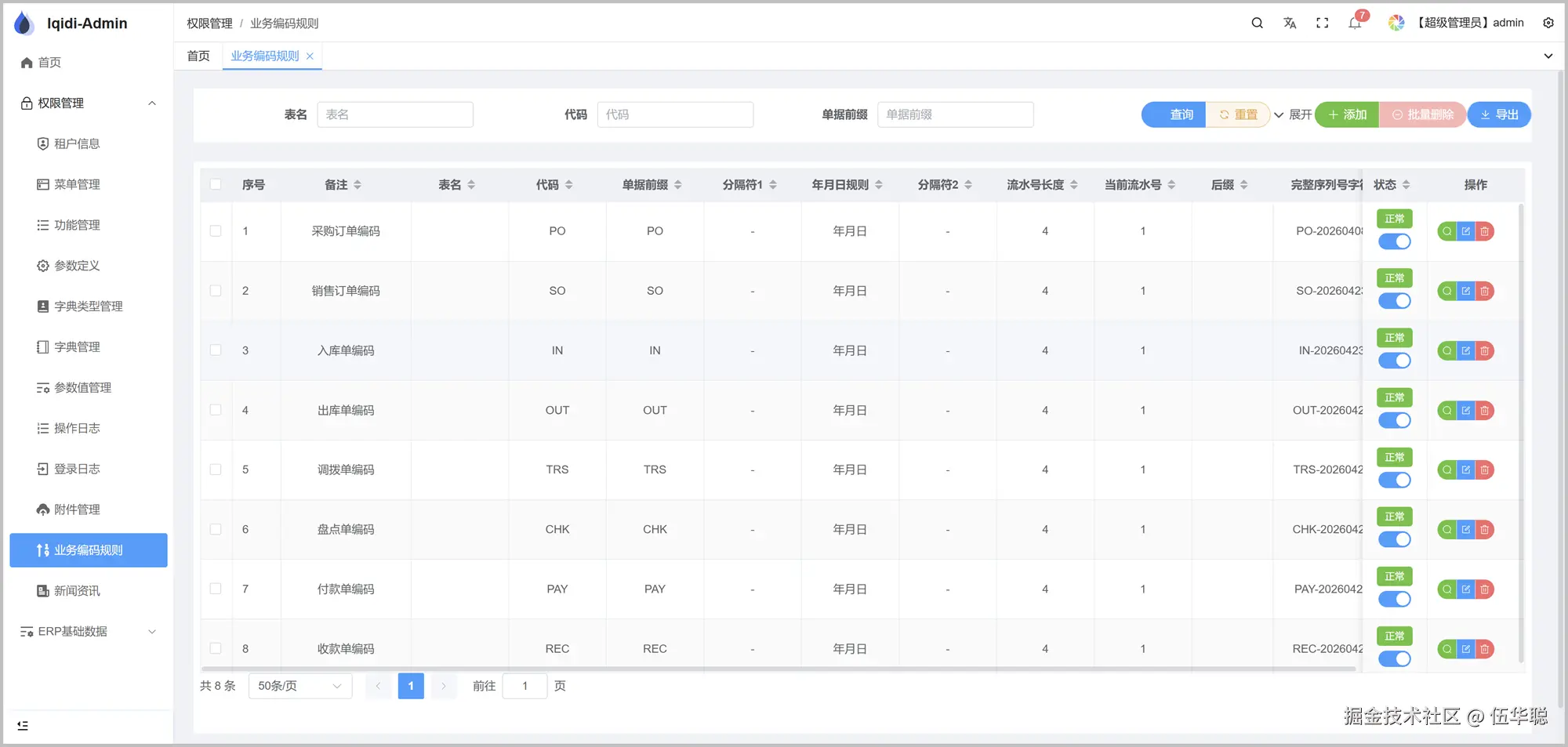The image size is (1568, 747).
Task: Open 新闻资讯 in sidebar
Action: 89,591
